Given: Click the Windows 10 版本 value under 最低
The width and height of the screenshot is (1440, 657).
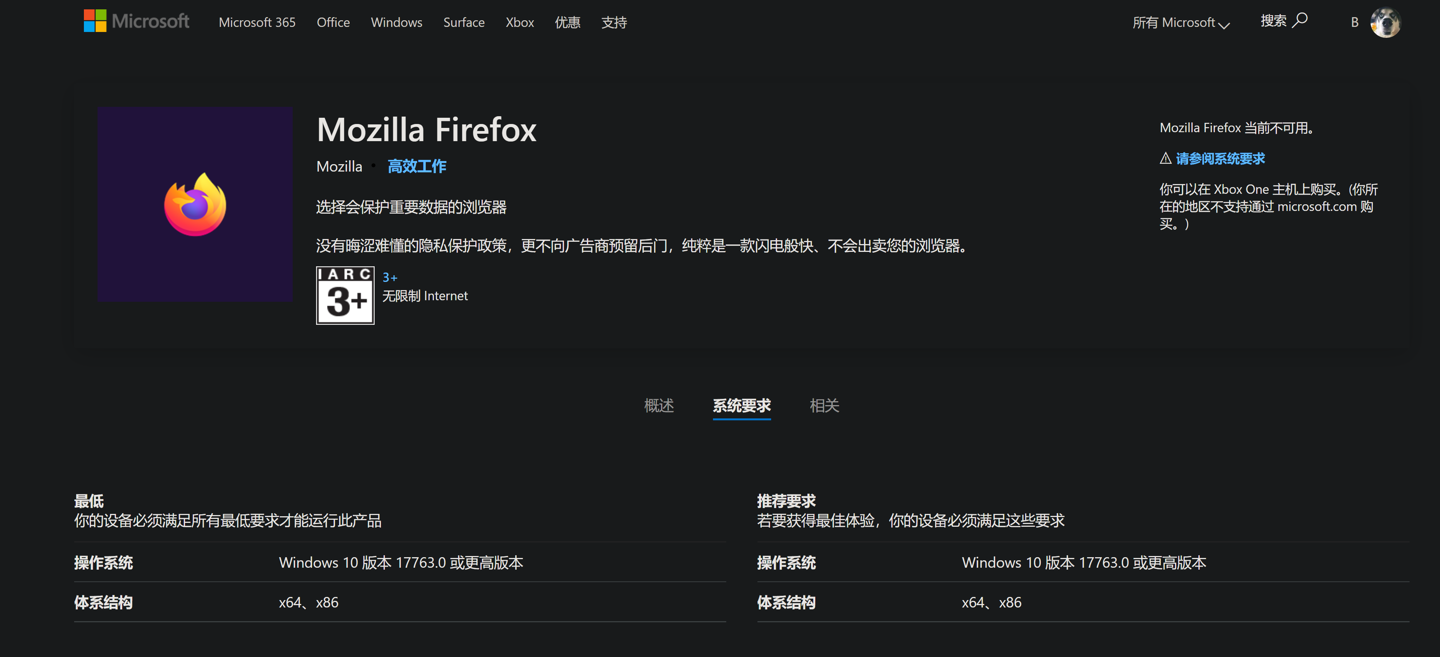Looking at the screenshot, I should tap(401, 562).
